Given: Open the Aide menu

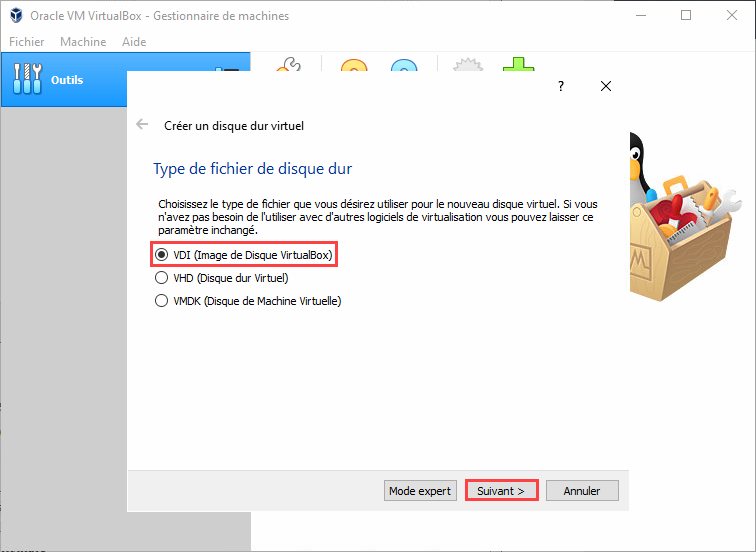Looking at the screenshot, I should coord(134,42).
